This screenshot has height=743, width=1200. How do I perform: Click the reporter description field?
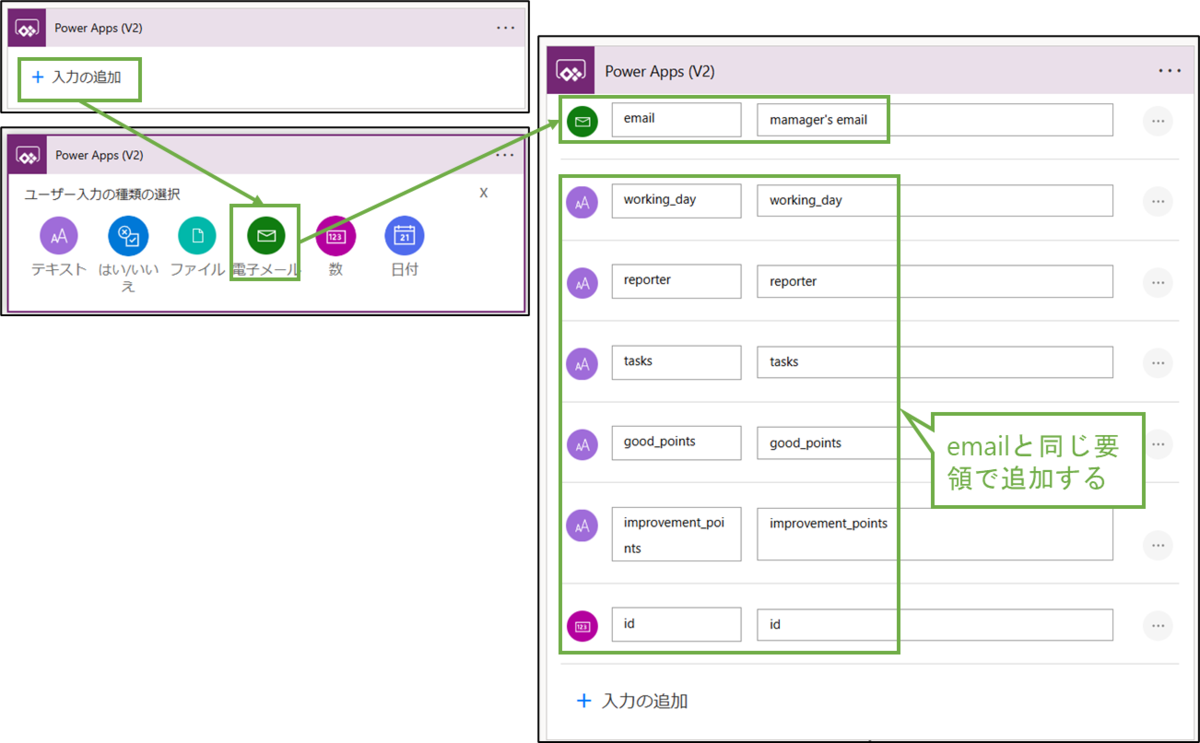click(935, 281)
